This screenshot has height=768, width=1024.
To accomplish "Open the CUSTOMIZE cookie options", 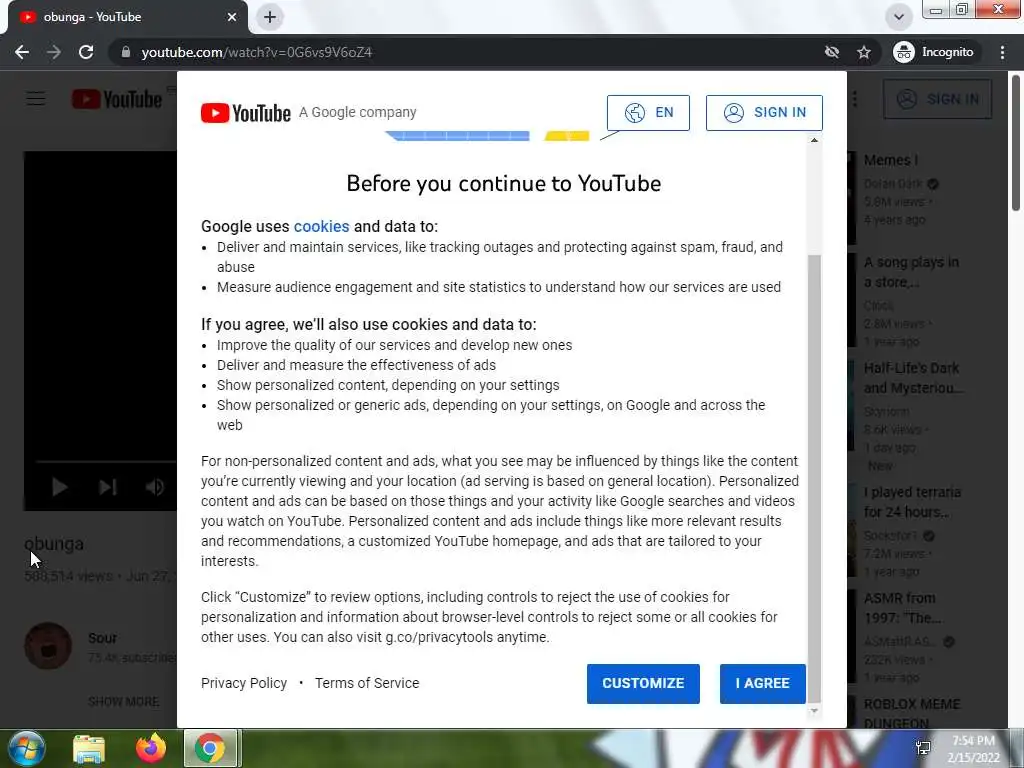I will (x=643, y=683).
